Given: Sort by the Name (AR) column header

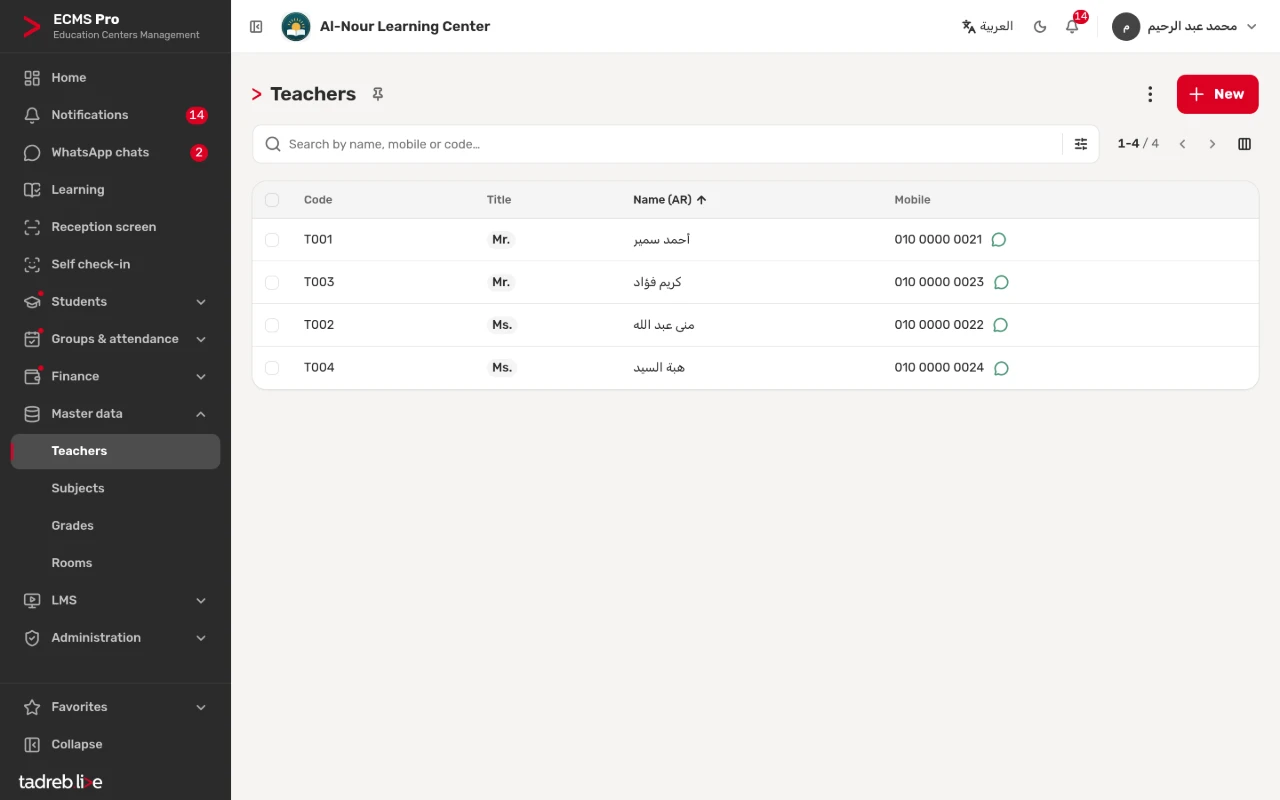Looking at the screenshot, I should tap(670, 200).
